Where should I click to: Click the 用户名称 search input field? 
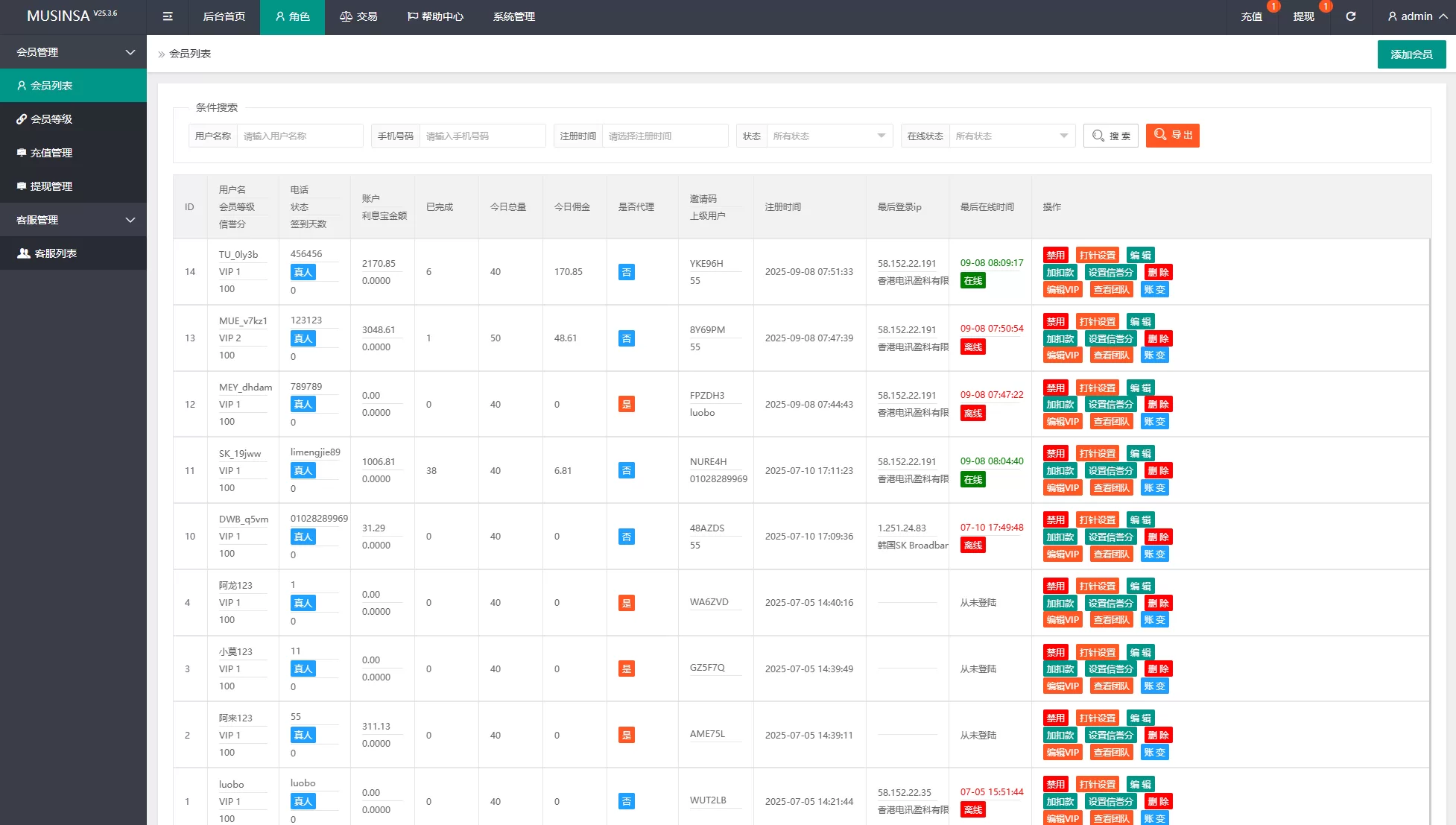(300, 136)
